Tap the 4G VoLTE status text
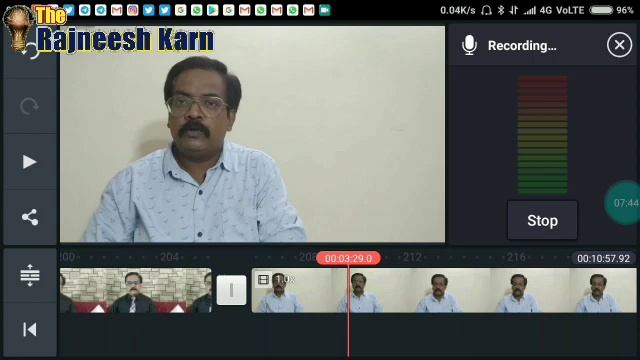640x360 pixels. tap(562, 10)
